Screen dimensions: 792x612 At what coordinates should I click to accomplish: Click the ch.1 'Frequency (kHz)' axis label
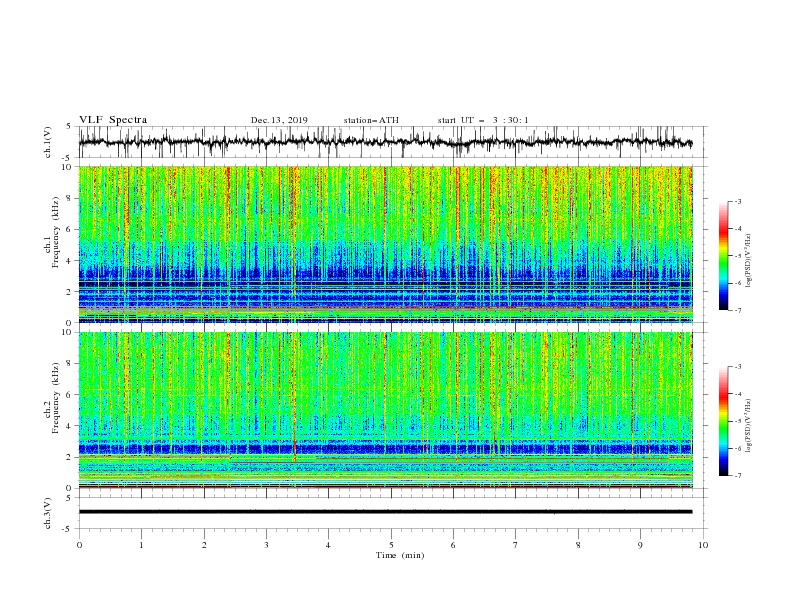(x=55, y=232)
